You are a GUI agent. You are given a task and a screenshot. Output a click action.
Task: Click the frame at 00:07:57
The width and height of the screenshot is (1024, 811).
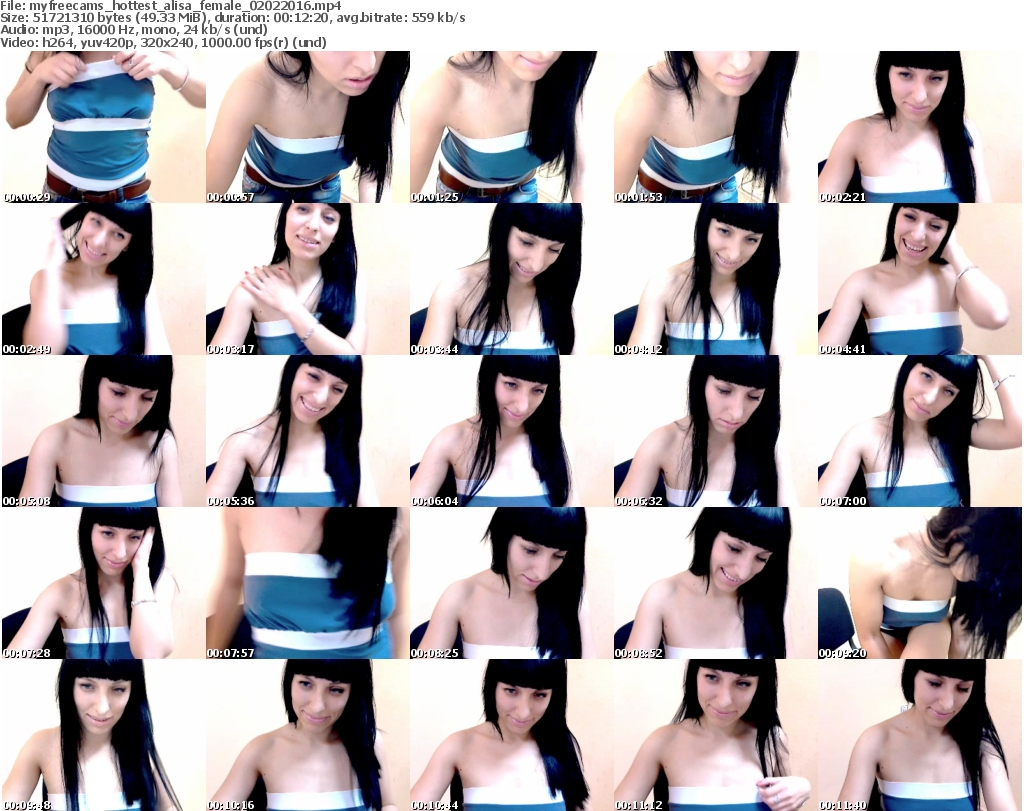pos(308,583)
